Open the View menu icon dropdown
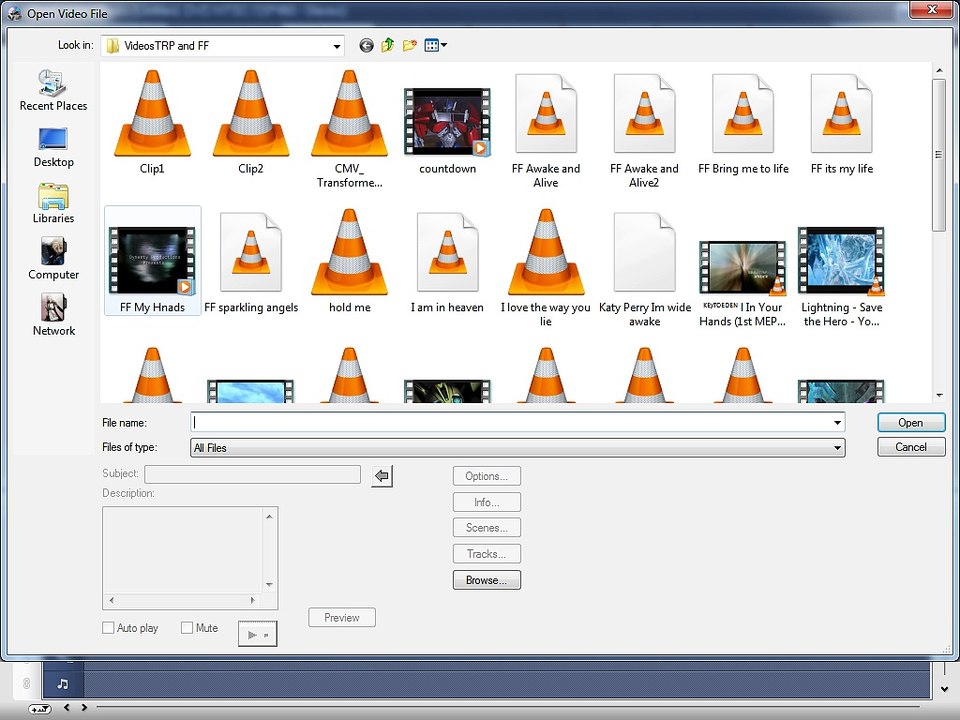Viewport: 960px width, 720px height. 435,45
